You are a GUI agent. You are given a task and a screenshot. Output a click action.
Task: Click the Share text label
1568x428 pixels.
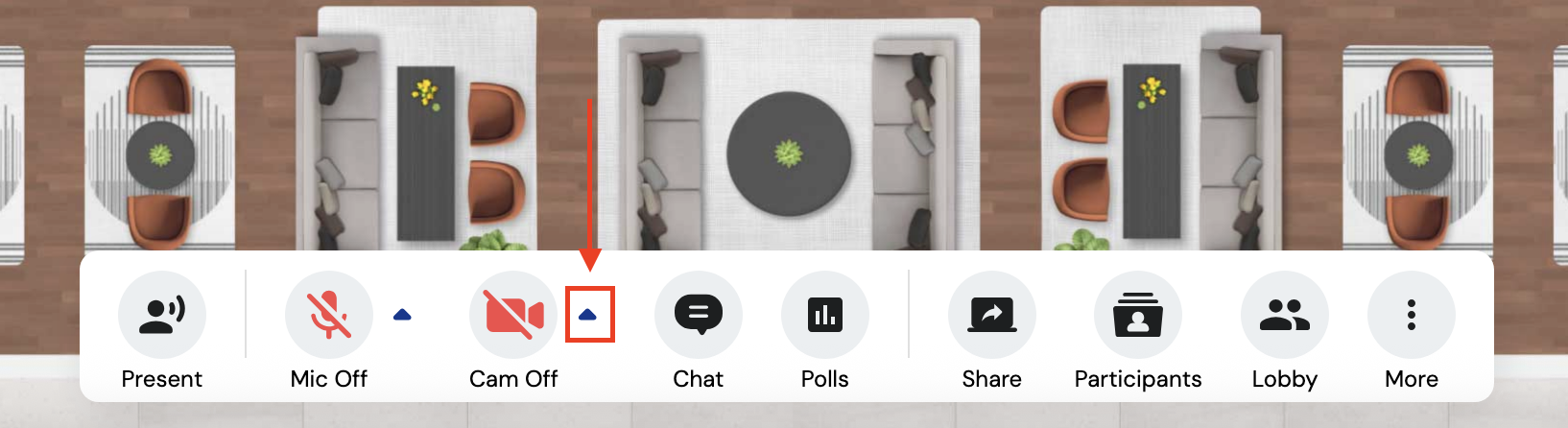point(992,379)
